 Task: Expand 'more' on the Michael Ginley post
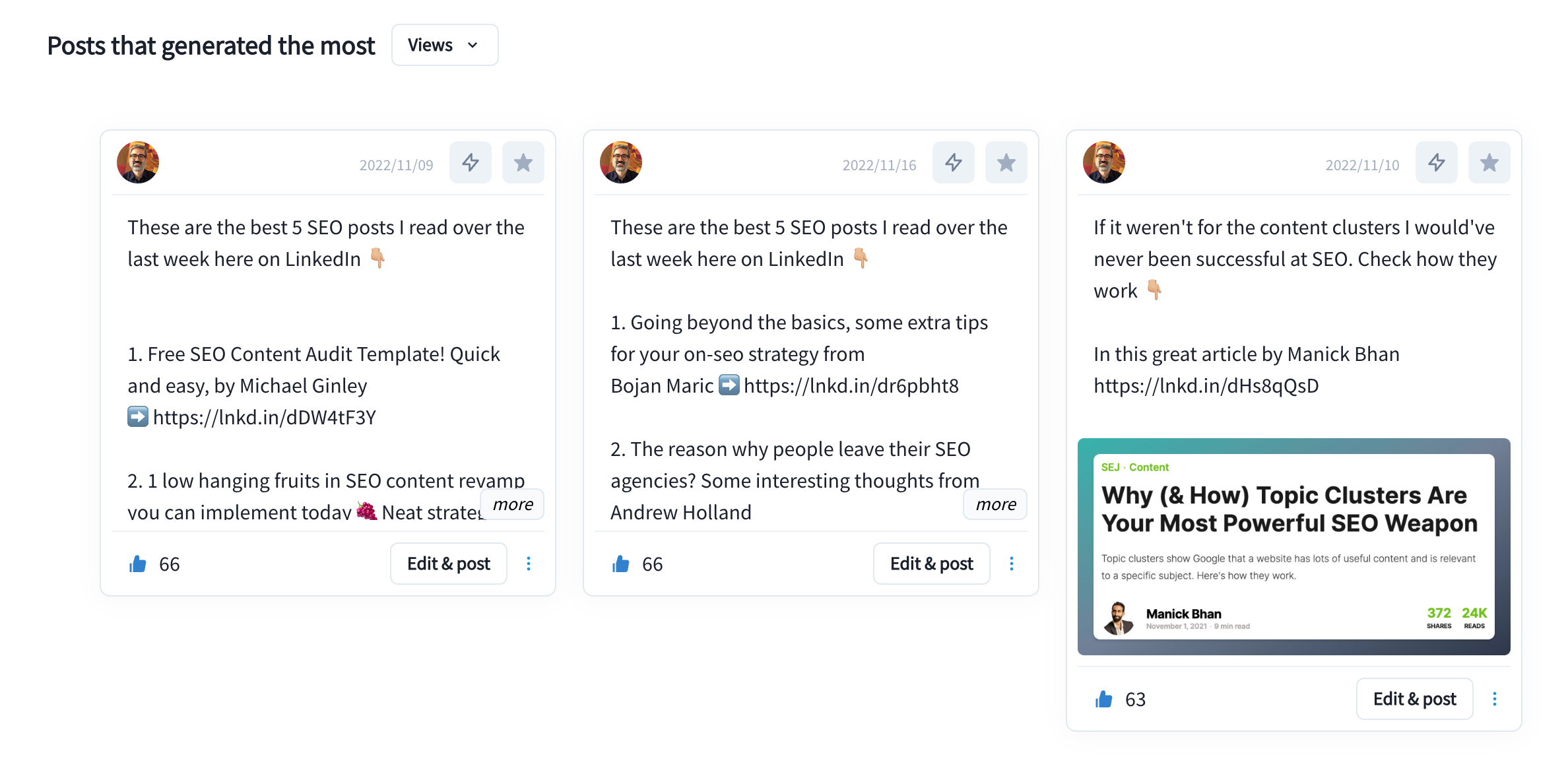point(513,504)
